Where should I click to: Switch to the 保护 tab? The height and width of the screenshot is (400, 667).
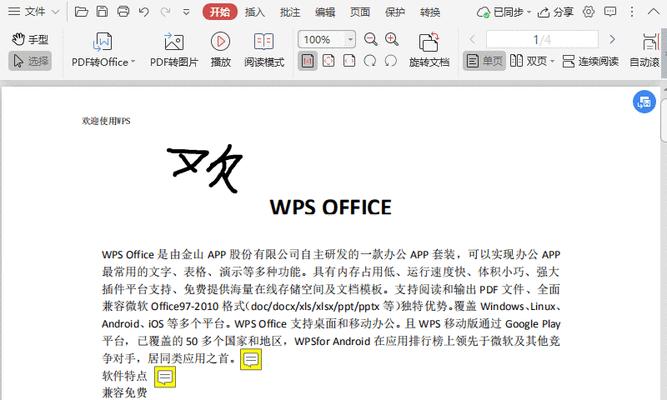click(394, 12)
